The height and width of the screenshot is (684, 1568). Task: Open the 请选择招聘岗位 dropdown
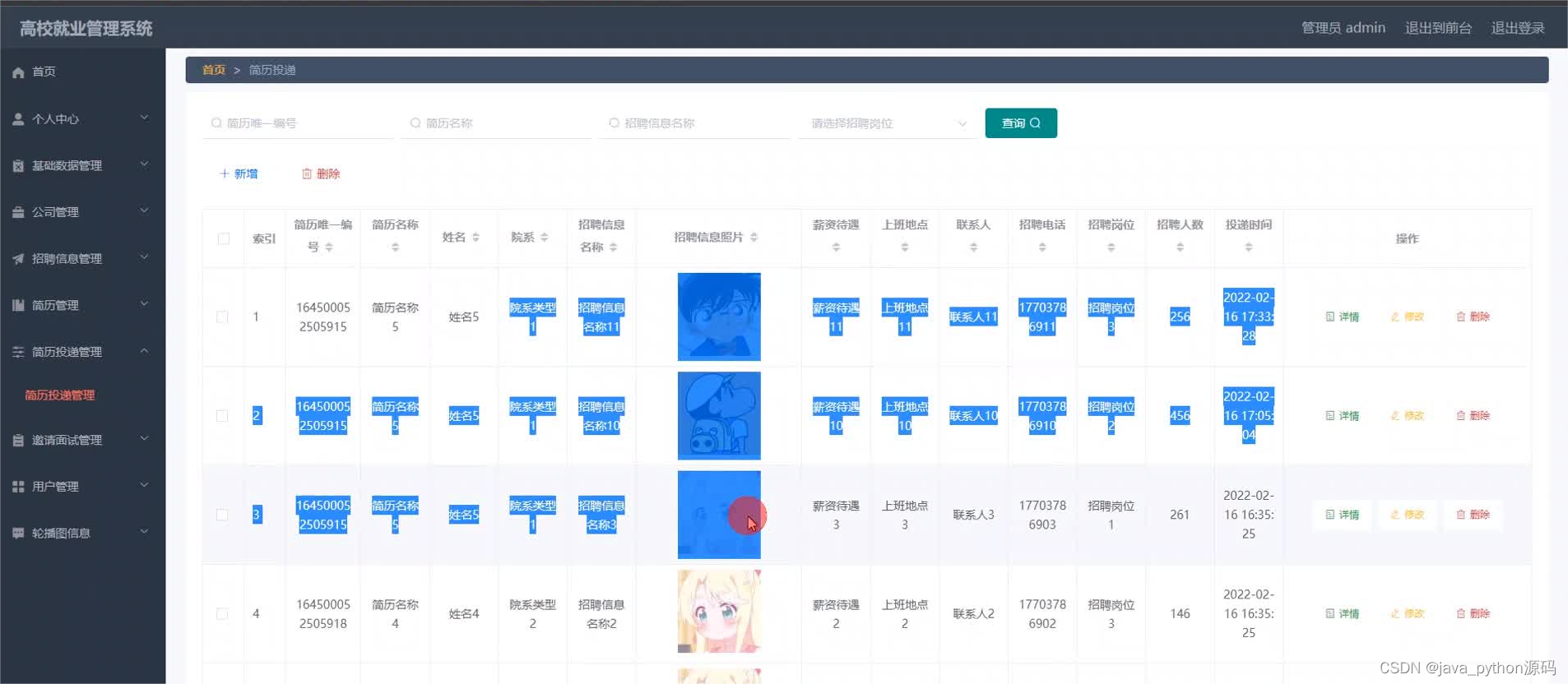click(x=888, y=123)
